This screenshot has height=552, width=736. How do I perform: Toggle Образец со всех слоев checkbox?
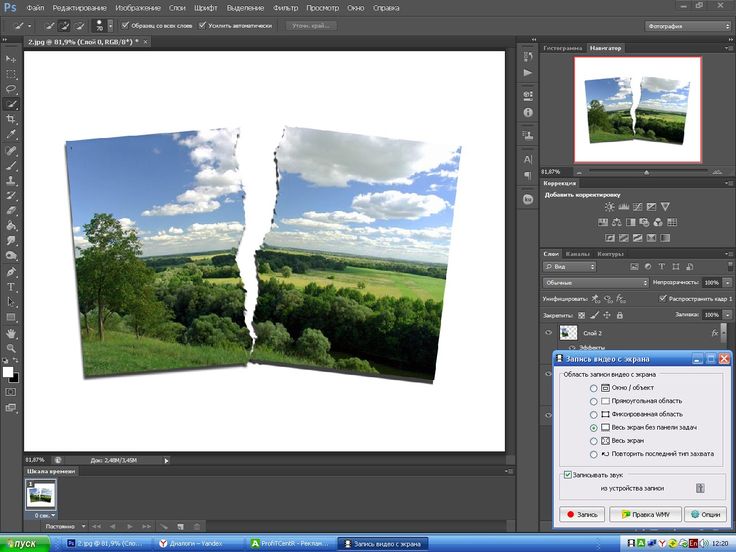pos(125,25)
